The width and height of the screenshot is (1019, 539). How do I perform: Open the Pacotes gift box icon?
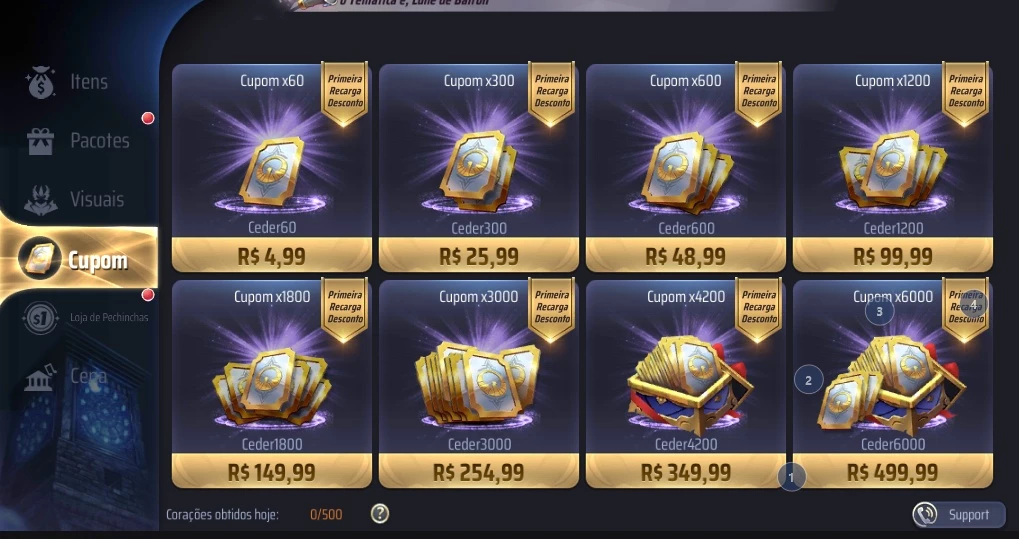[x=40, y=141]
